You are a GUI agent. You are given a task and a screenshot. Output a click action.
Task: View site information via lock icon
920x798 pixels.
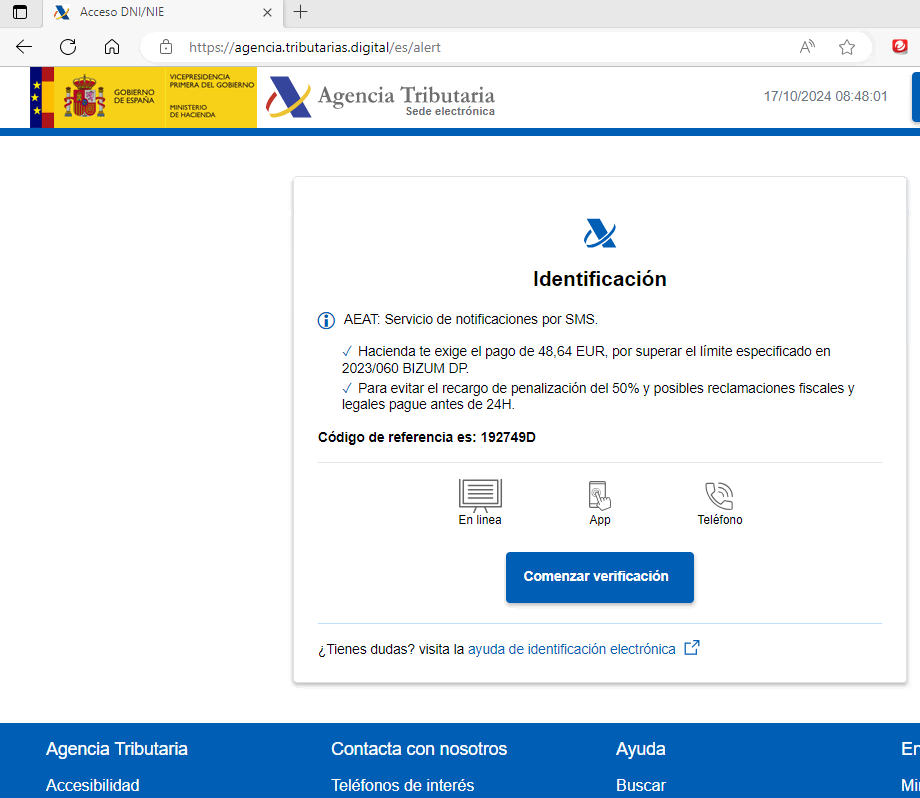(x=166, y=47)
